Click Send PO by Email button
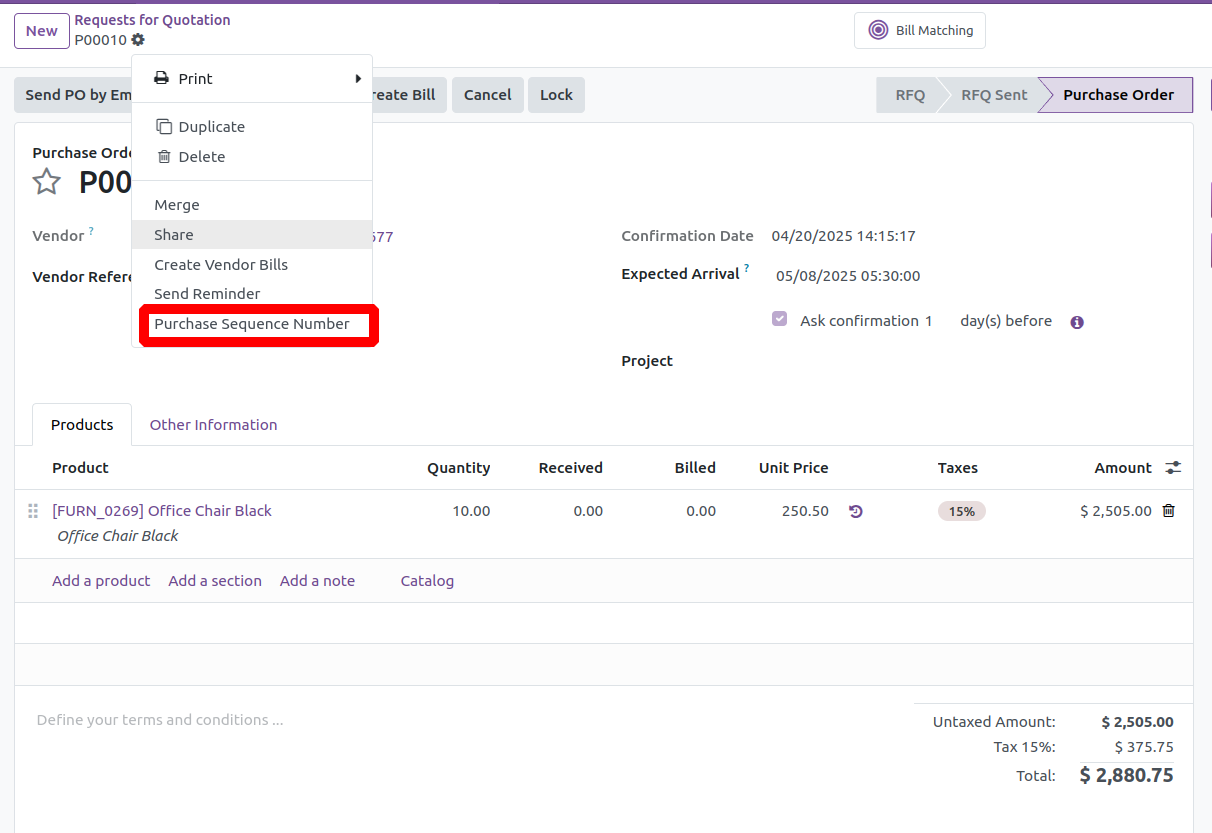Screen dimensions: 1212x833 click(73, 95)
